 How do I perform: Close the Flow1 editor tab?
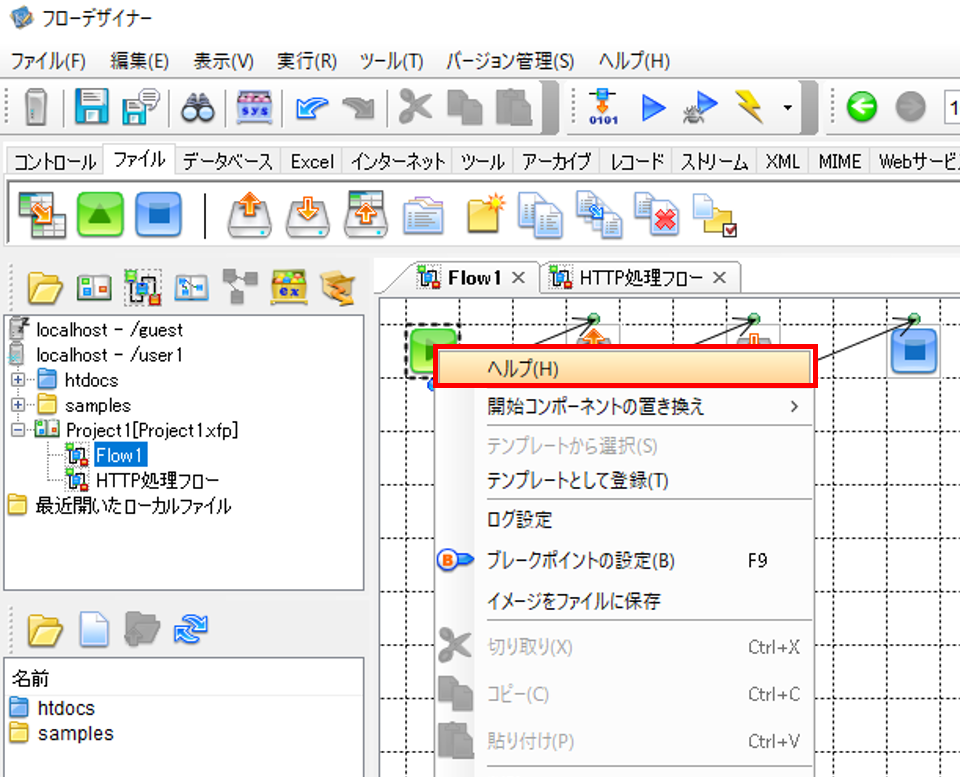[519, 278]
